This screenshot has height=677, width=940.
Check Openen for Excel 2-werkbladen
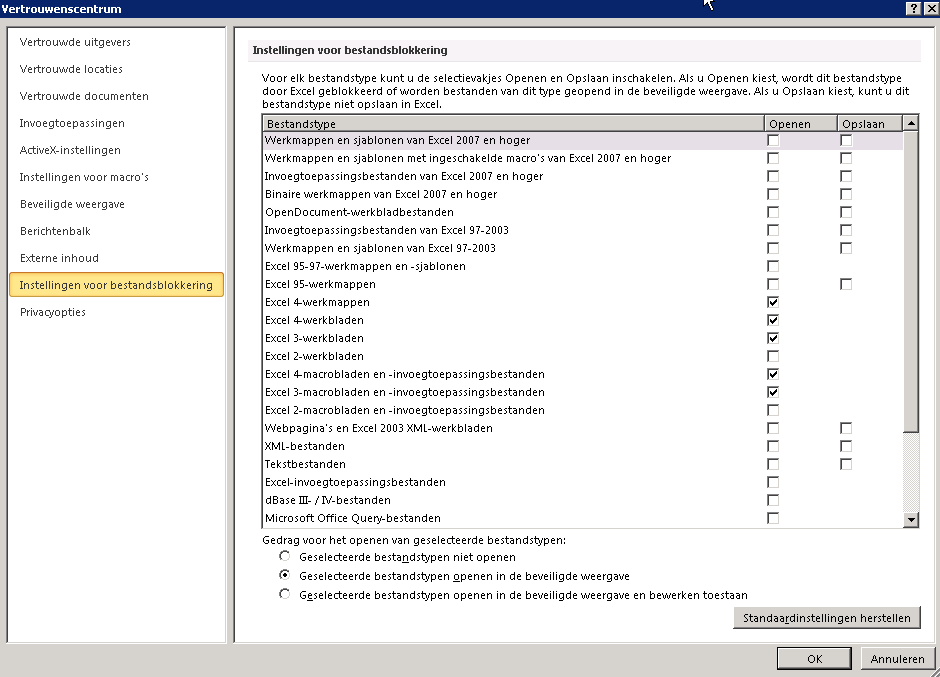pos(773,356)
